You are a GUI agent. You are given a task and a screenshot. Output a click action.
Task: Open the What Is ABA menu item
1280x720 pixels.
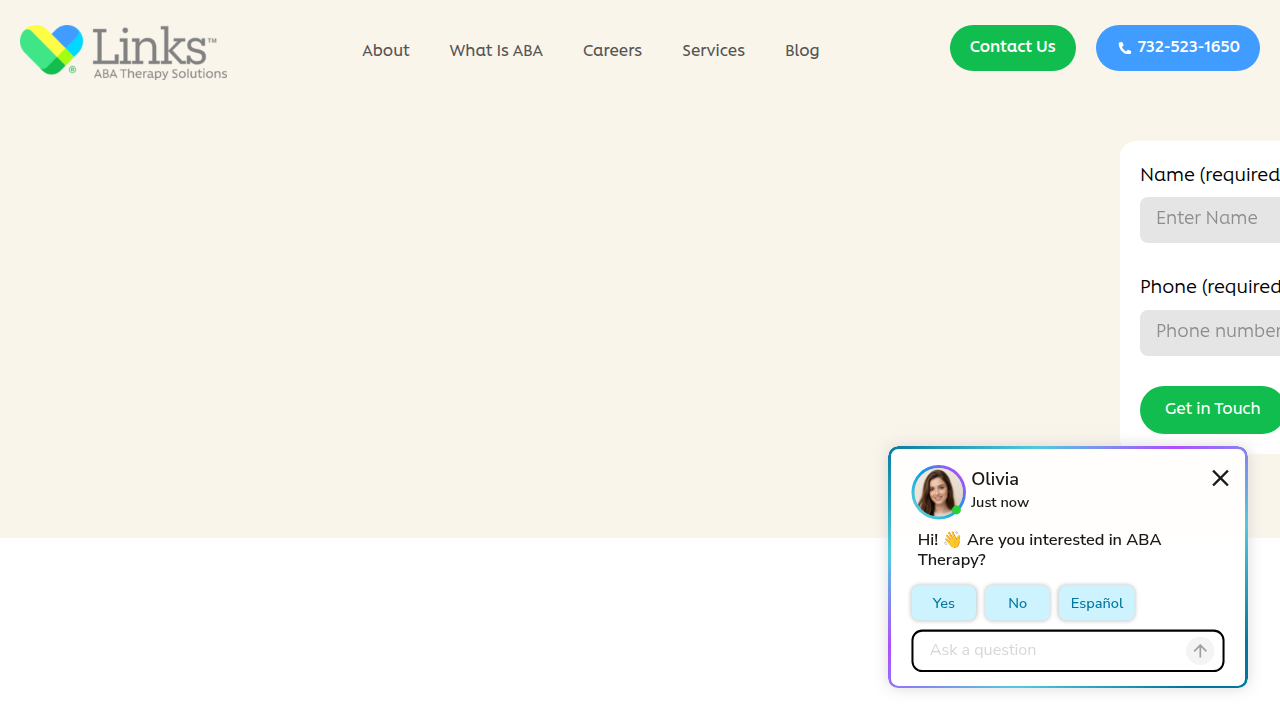496,51
